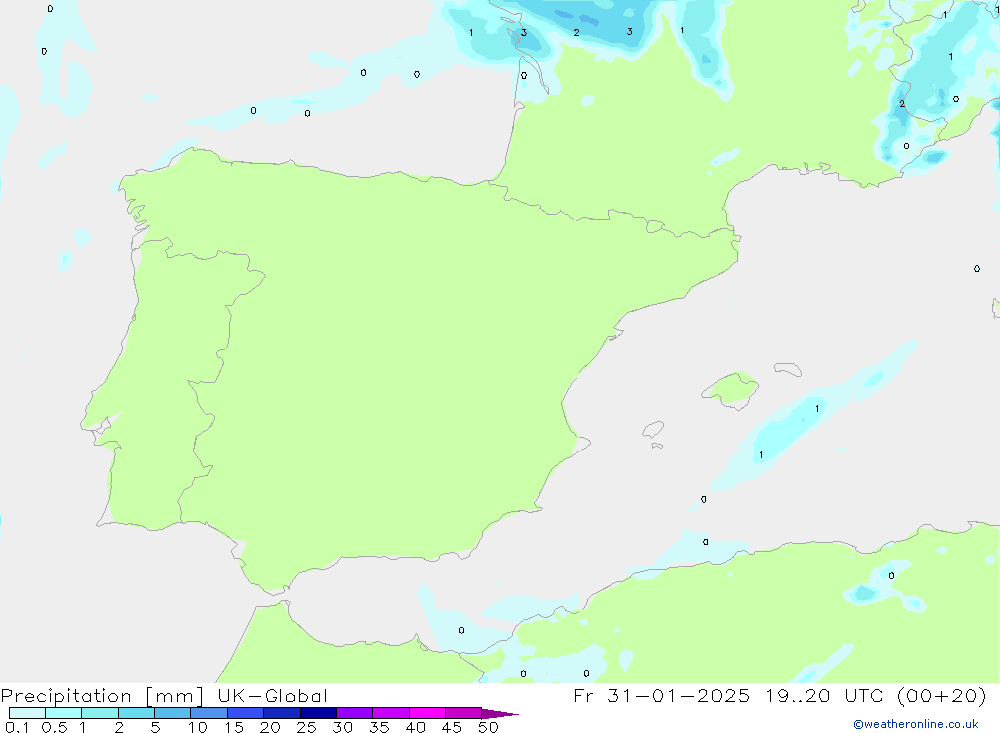Click the '25' legend scale label
Screen dimensions: 1000x733
pos(307,727)
